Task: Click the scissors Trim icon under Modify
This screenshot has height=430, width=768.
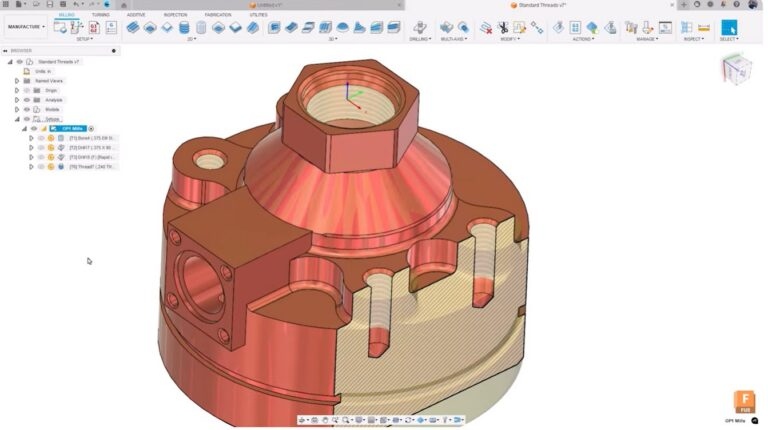Action: pyautogui.click(x=503, y=27)
